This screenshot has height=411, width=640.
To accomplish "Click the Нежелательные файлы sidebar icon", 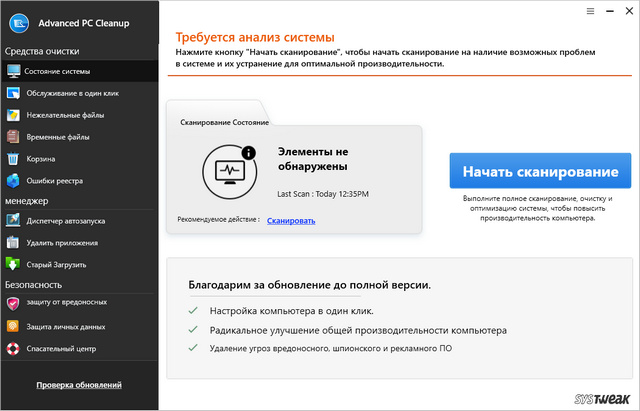I will [13, 115].
